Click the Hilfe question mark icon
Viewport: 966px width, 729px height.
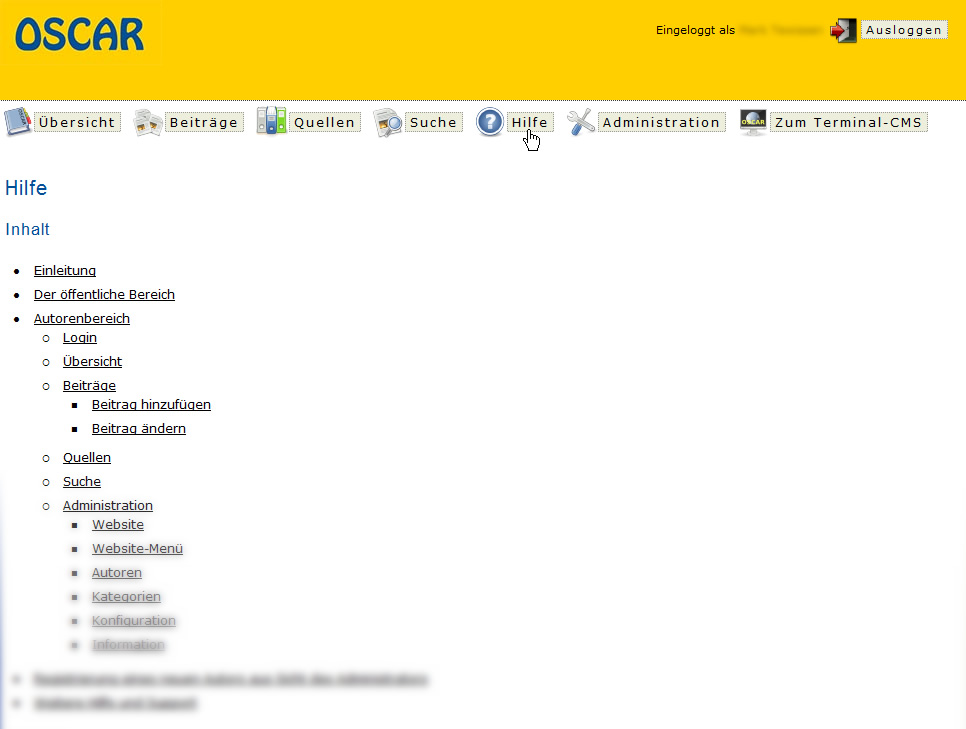pos(490,122)
